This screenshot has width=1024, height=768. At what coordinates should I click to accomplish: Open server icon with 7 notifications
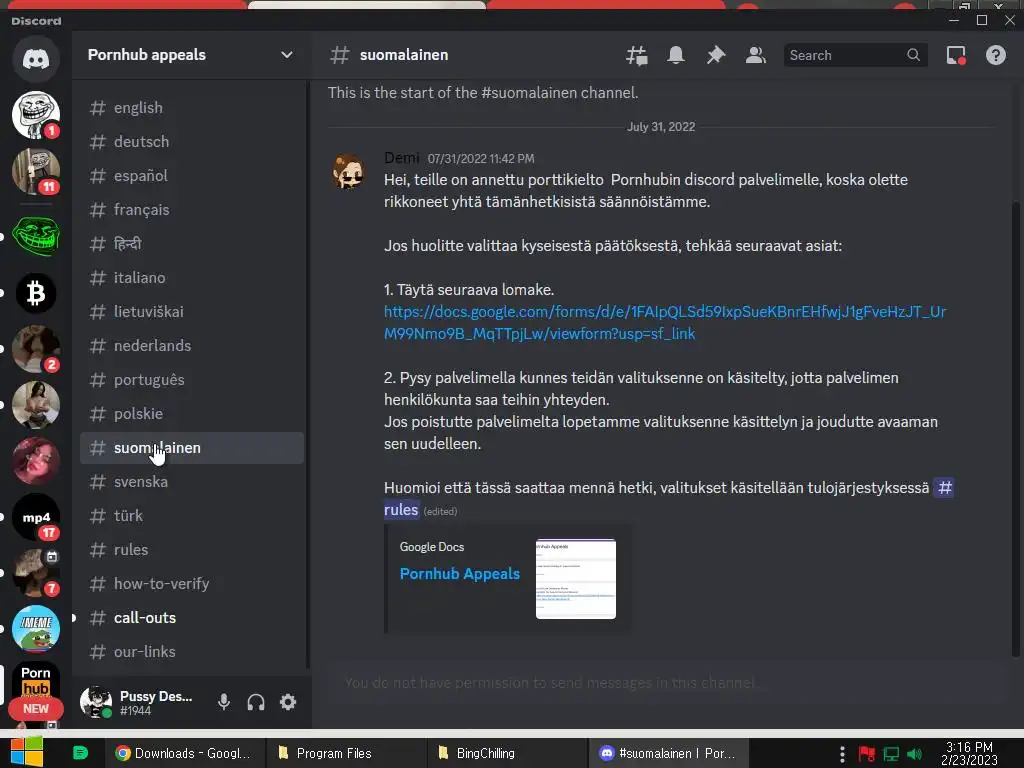(36, 573)
